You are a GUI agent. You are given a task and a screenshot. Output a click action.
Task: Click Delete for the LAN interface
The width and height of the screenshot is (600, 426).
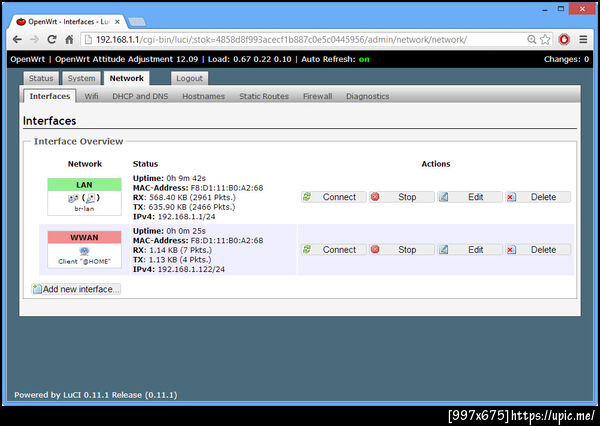click(538, 197)
